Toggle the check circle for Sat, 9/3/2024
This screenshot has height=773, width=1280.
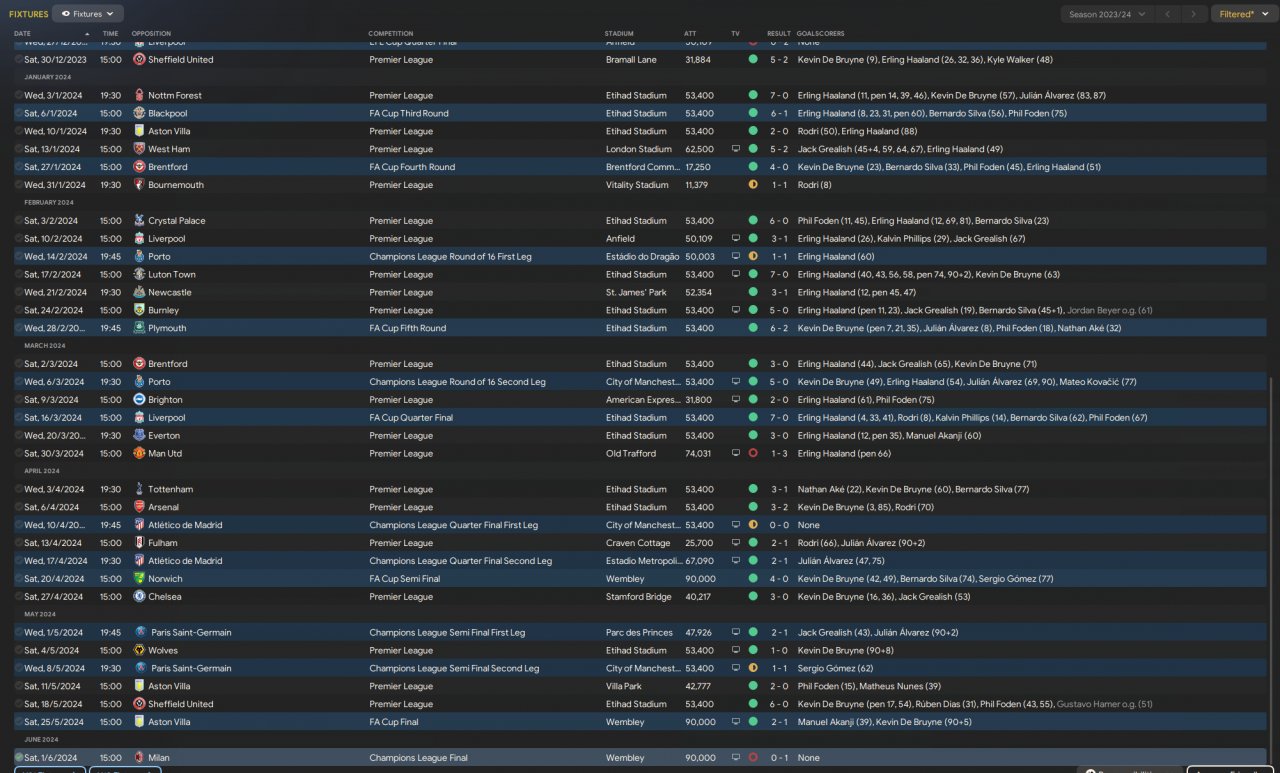[19, 400]
